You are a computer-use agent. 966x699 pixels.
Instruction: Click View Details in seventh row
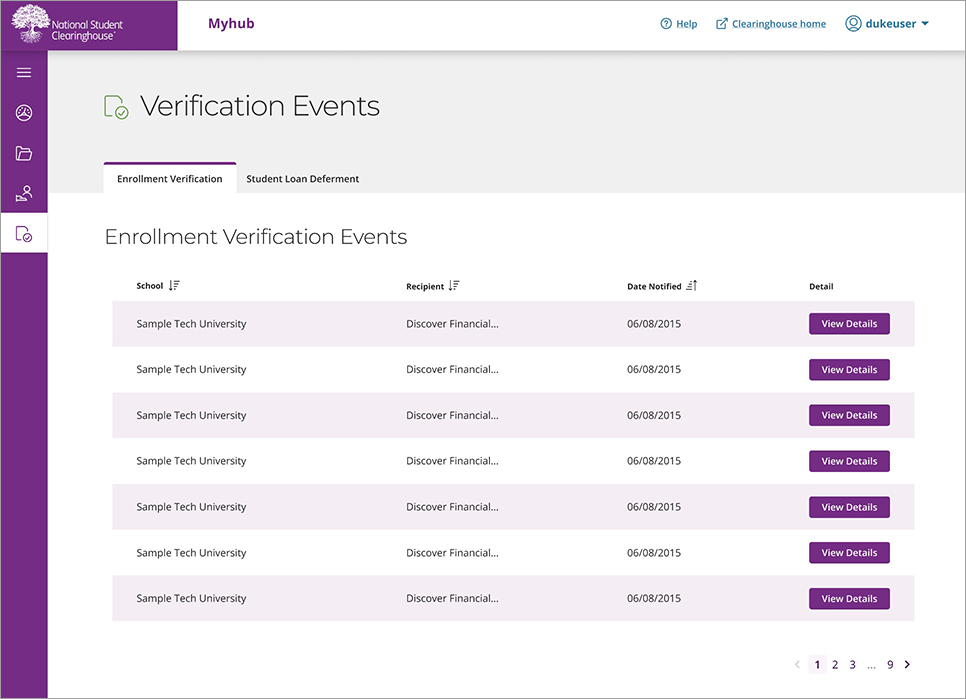[x=849, y=599]
